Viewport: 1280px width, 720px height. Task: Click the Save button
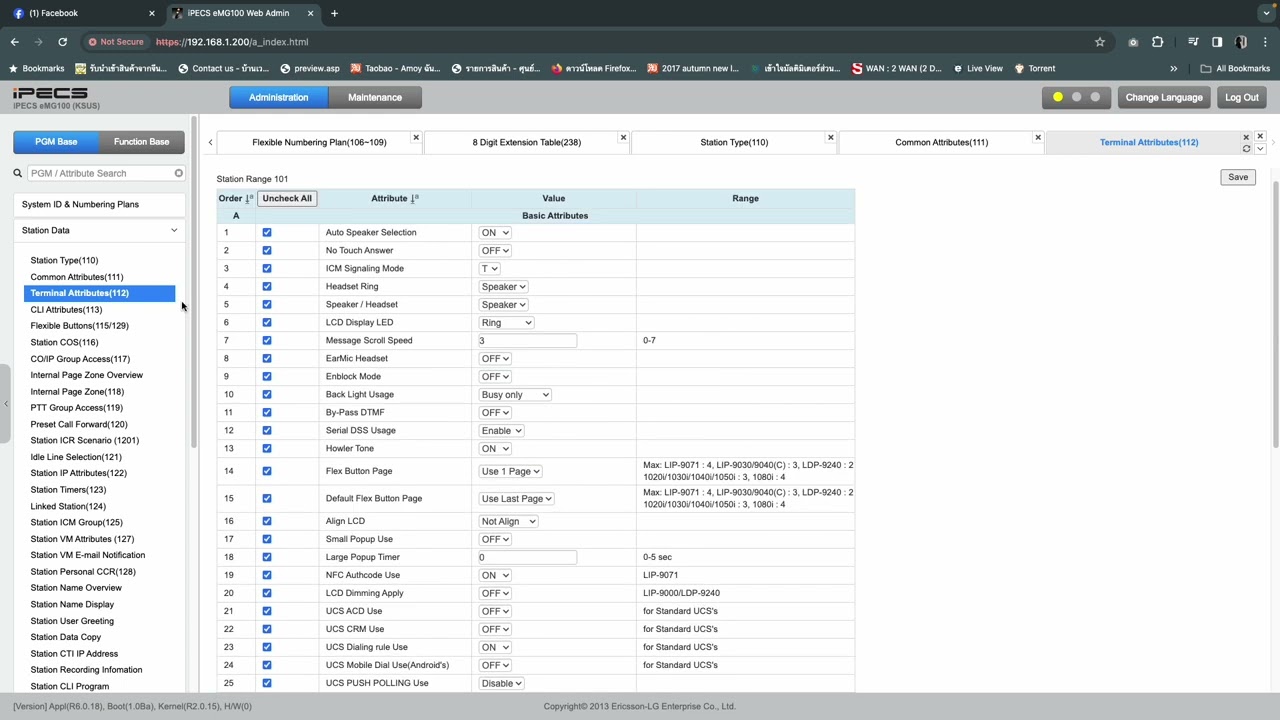[x=1238, y=177]
